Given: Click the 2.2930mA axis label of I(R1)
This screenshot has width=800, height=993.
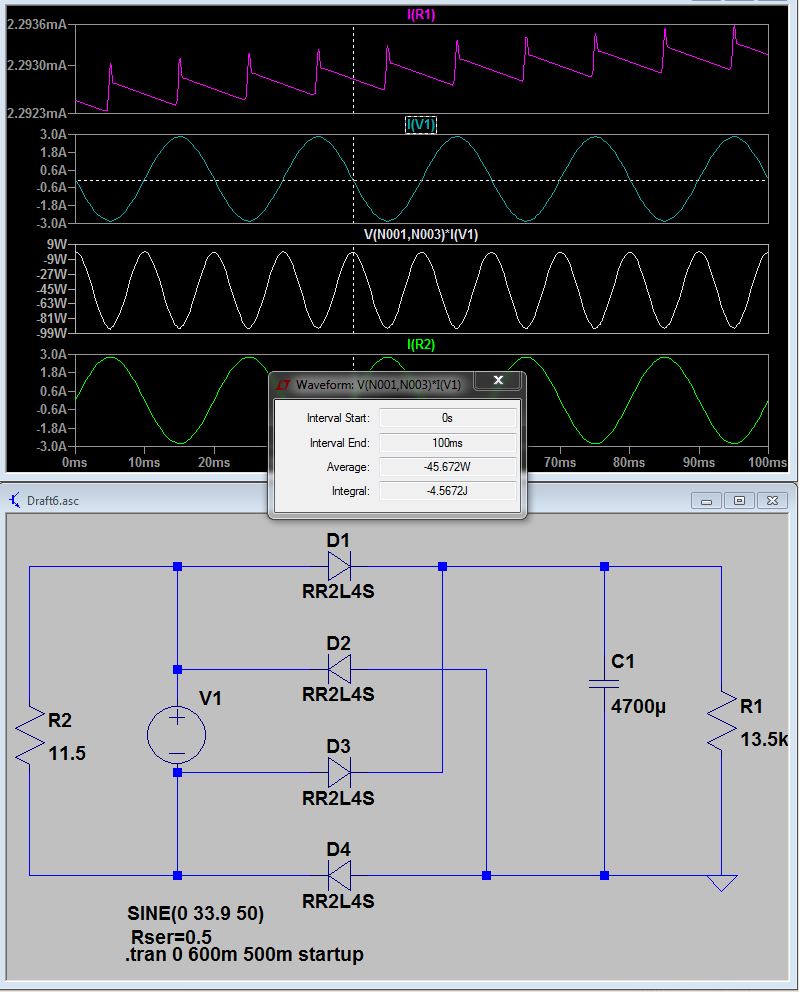Looking at the screenshot, I should coord(37,65).
